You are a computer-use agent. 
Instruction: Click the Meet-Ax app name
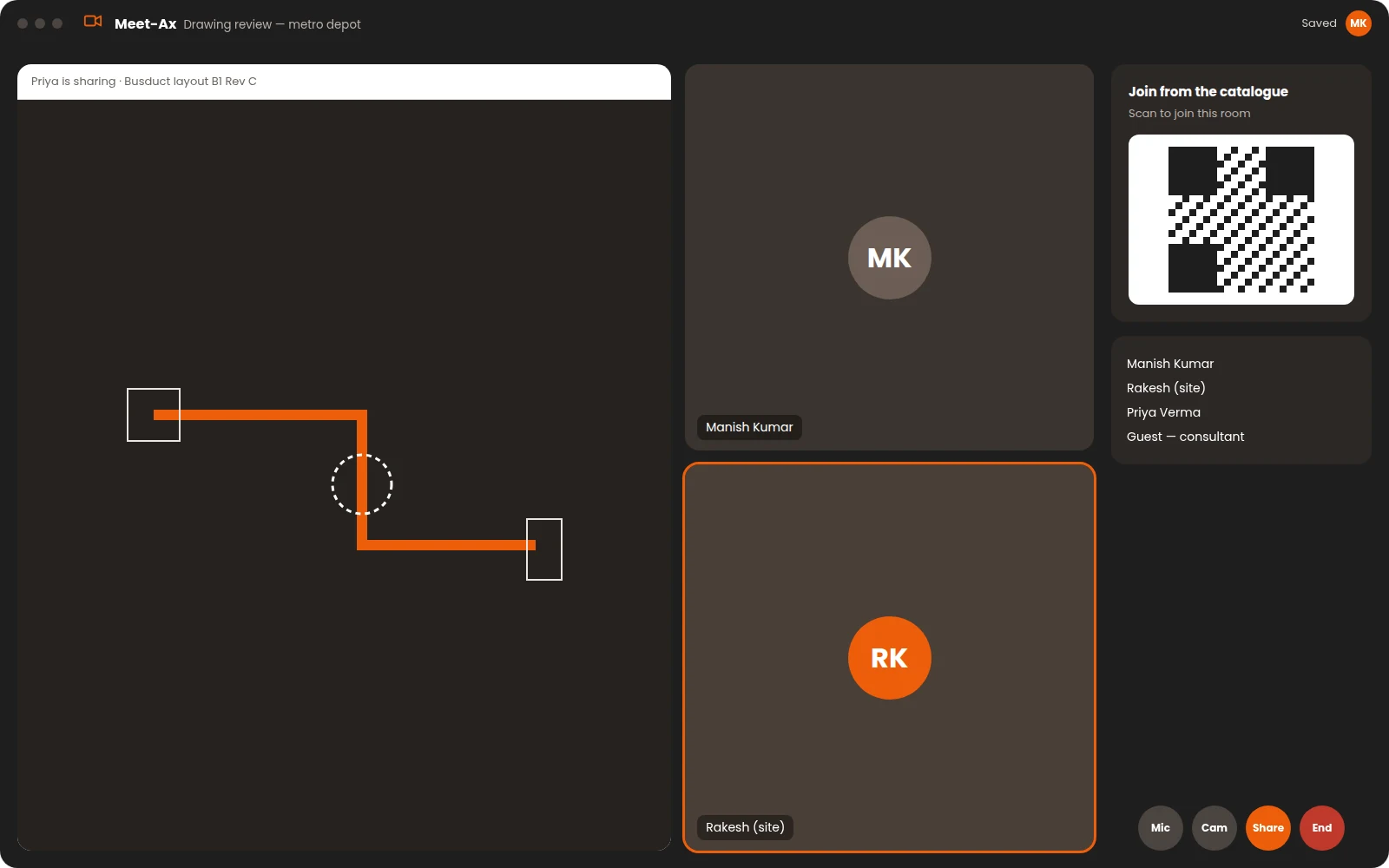point(145,24)
